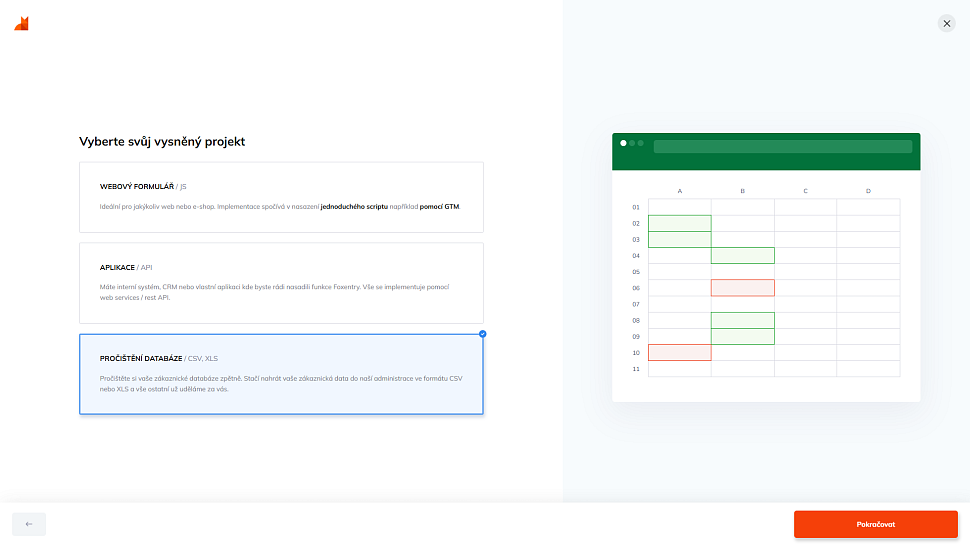Image resolution: width=970 pixels, height=546 pixels.
Task: Click the green cell in row 02
Action: click(x=680, y=223)
